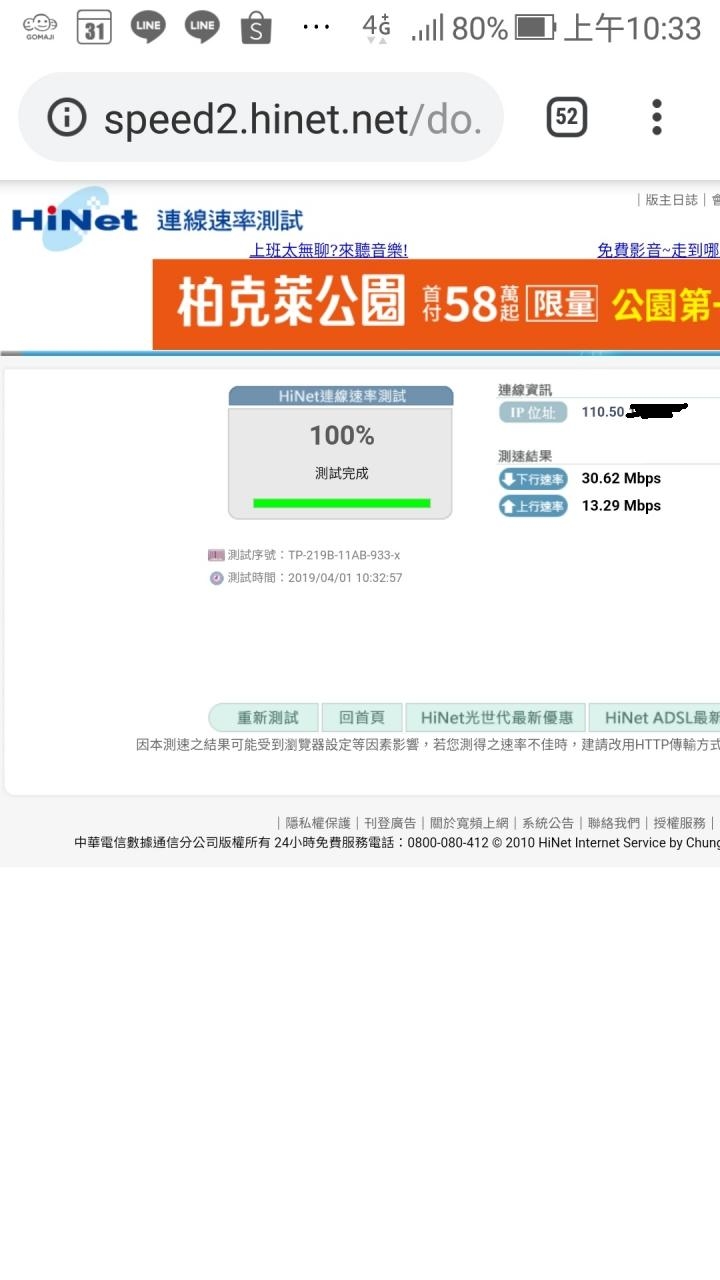720x1280 pixels.
Task: Click the 回首頁 home button
Action: coord(362,718)
